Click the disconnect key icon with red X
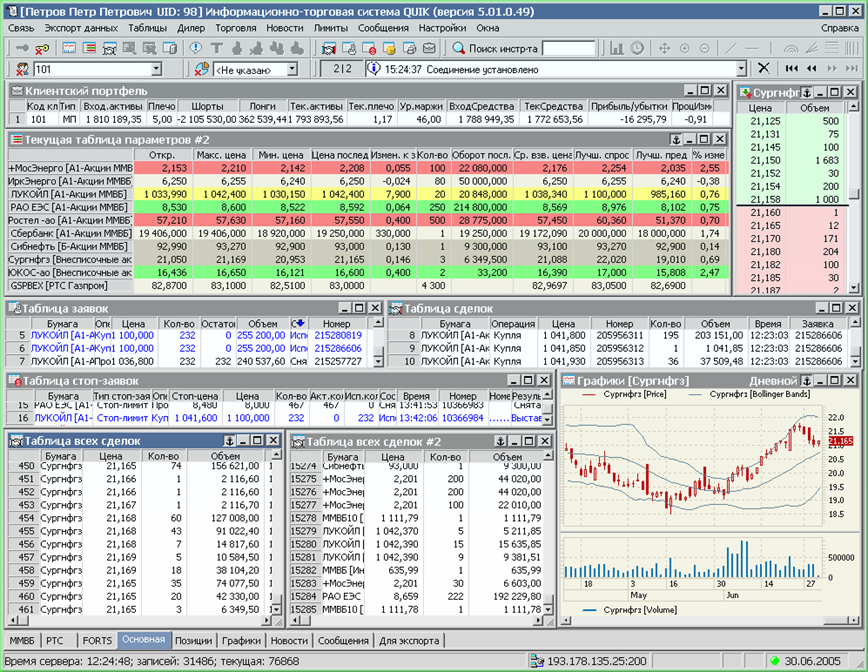 pos(42,48)
